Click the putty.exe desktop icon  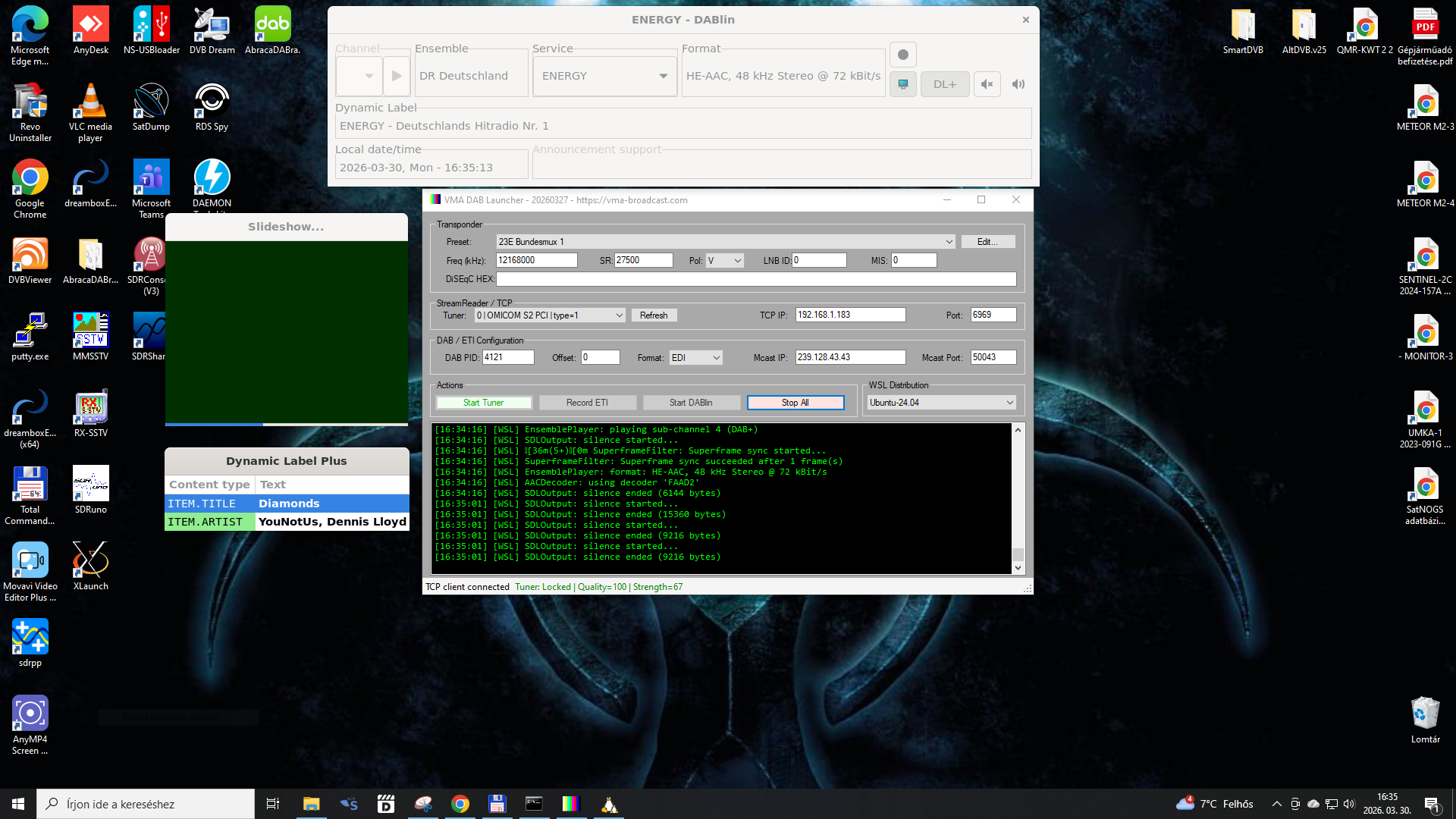[30, 337]
